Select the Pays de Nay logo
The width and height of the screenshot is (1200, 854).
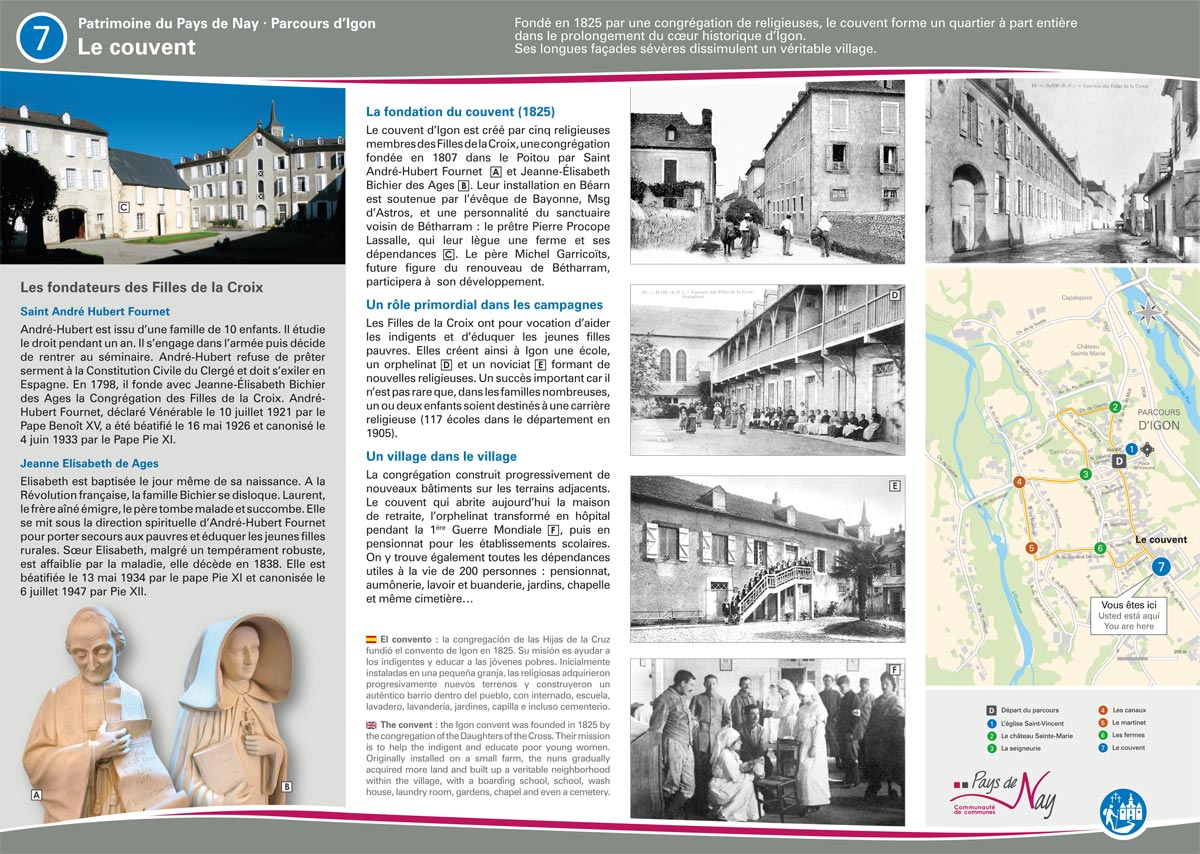(1003, 793)
